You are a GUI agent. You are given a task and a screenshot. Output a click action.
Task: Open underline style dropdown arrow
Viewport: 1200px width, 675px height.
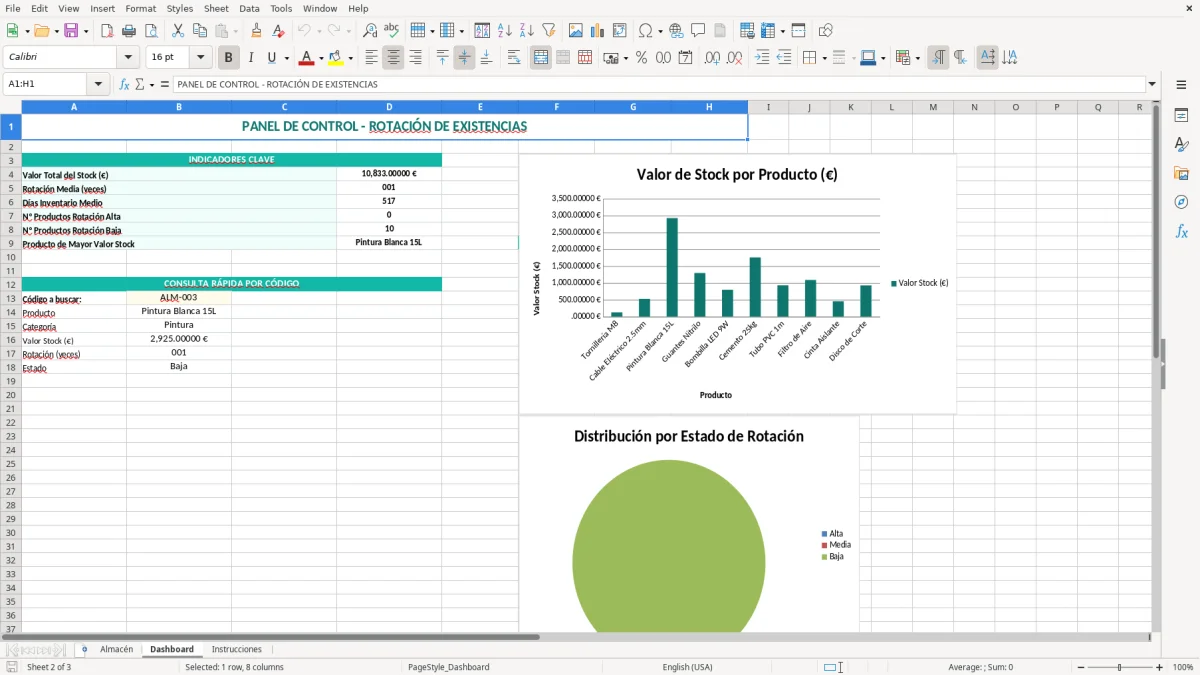coord(286,58)
